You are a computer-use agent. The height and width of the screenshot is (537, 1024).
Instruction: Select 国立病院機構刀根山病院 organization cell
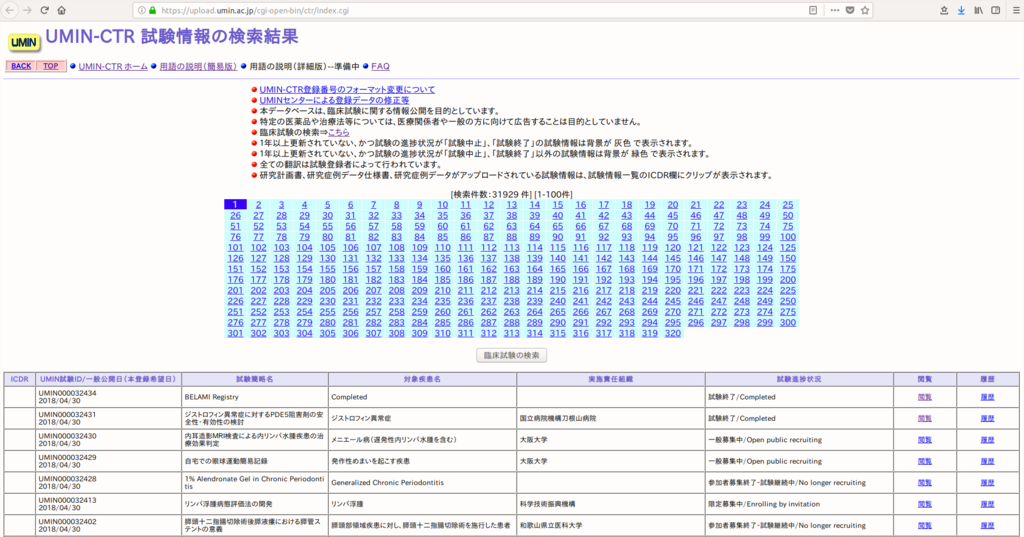611,419
